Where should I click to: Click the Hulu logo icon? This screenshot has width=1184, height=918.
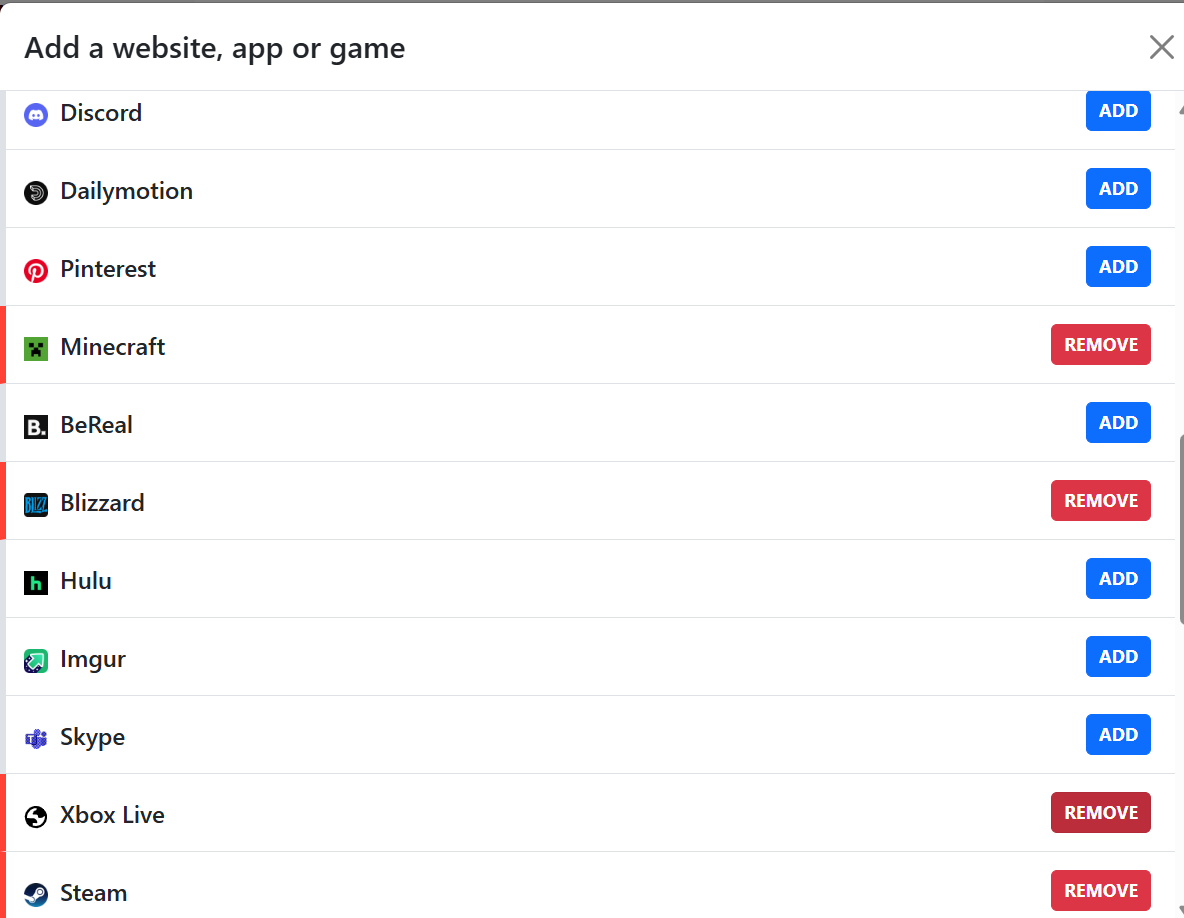(35, 583)
